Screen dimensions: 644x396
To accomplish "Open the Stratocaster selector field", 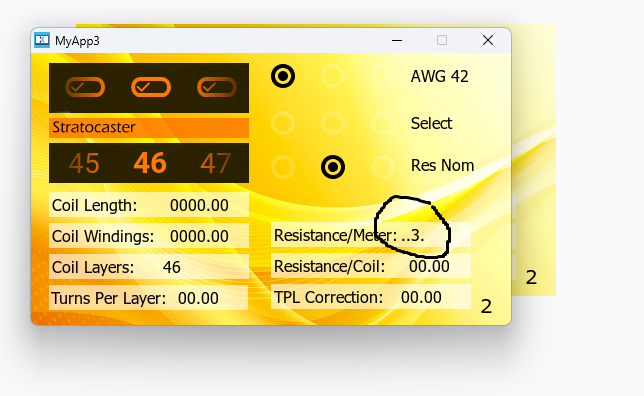I will pyautogui.click(x=149, y=128).
